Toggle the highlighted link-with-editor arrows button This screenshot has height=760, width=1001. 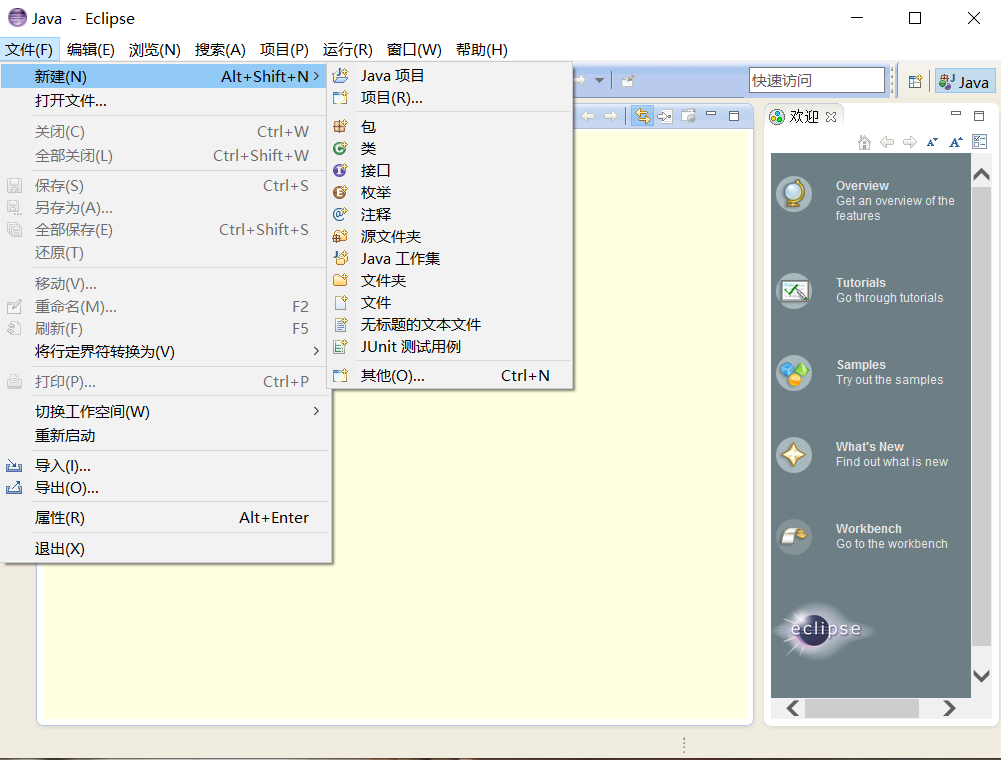pyautogui.click(x=642, y=116)
